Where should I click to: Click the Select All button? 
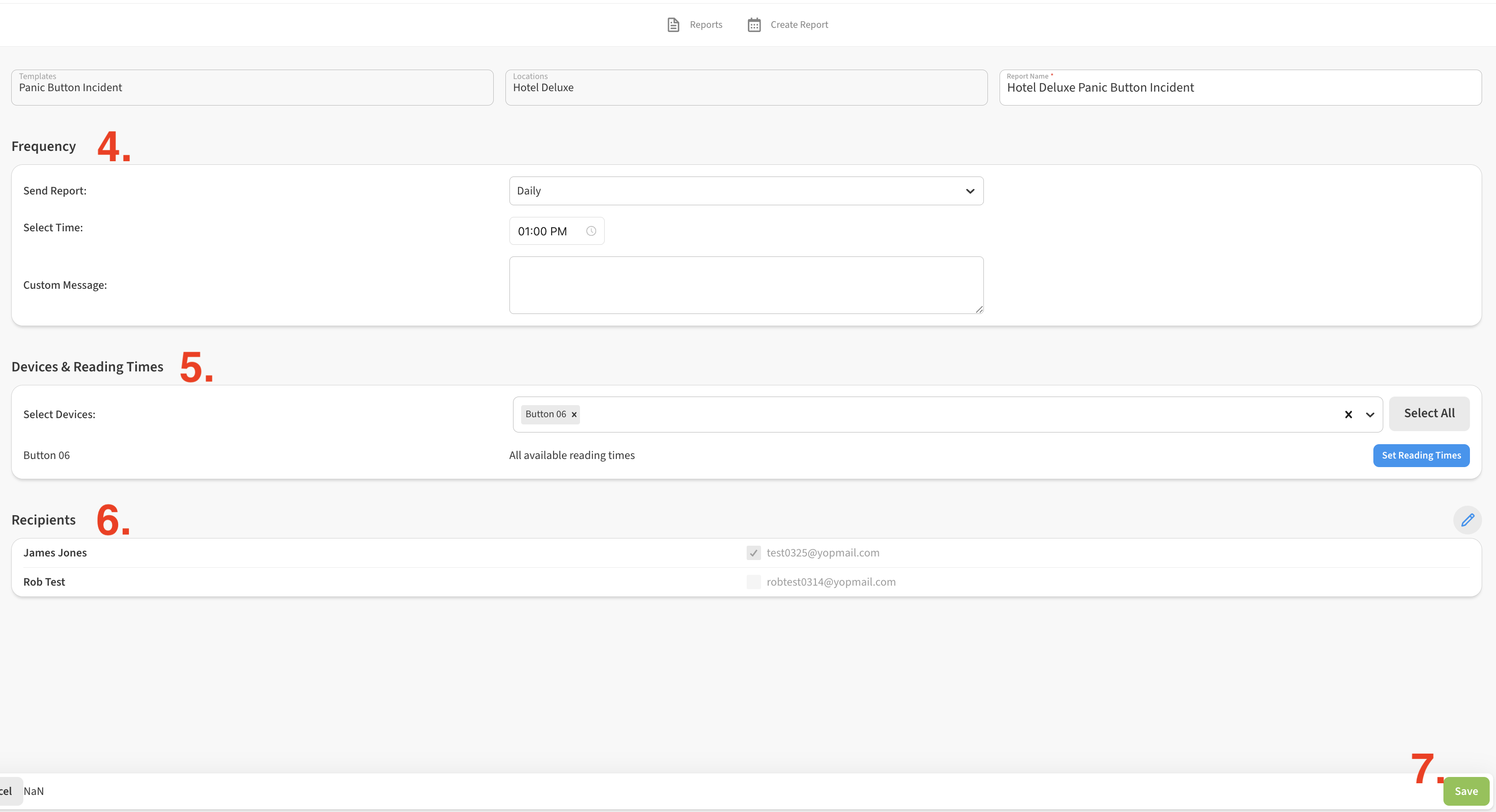pos(1429,413)
